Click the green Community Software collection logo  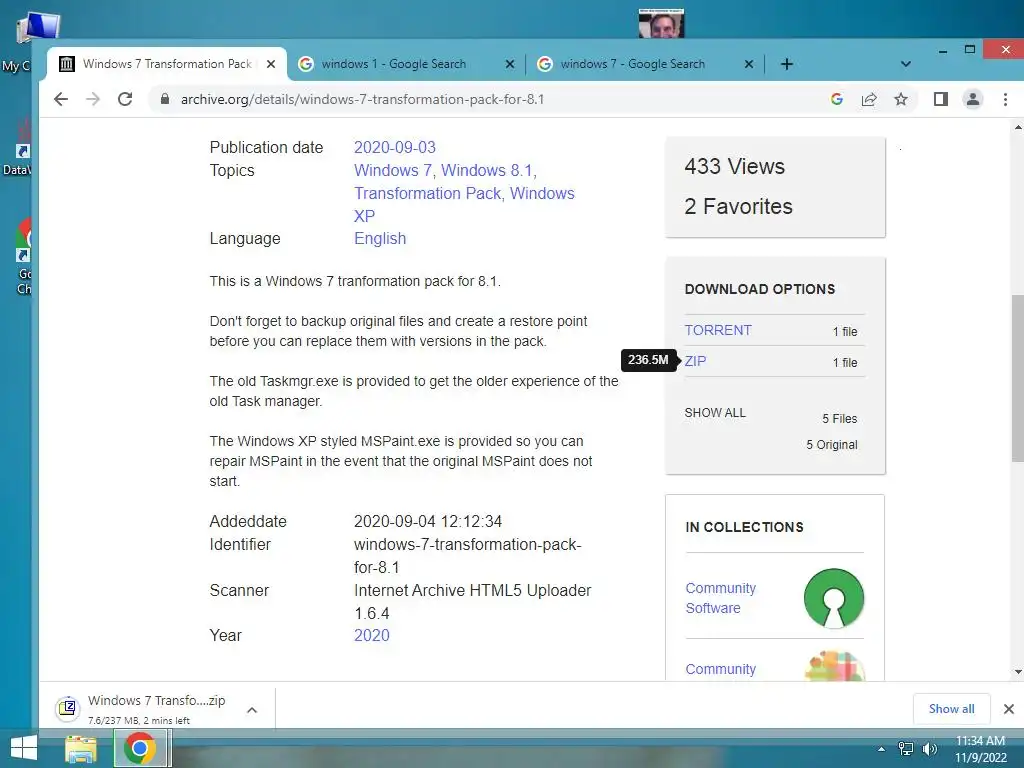coord(834,598)
